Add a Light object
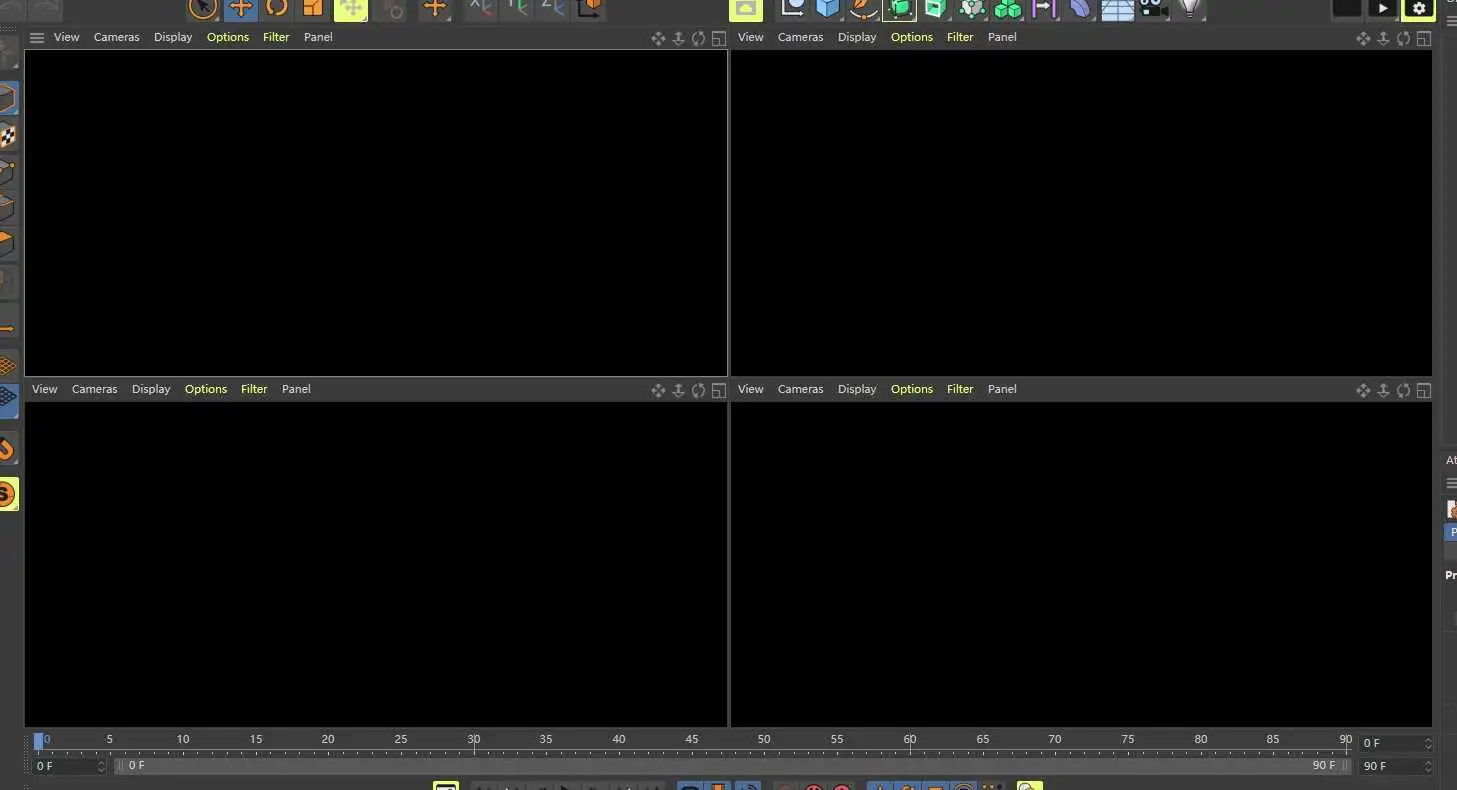Viewport: 1457px width, 790px height. pyautogui.click(x=1189, y=9)
